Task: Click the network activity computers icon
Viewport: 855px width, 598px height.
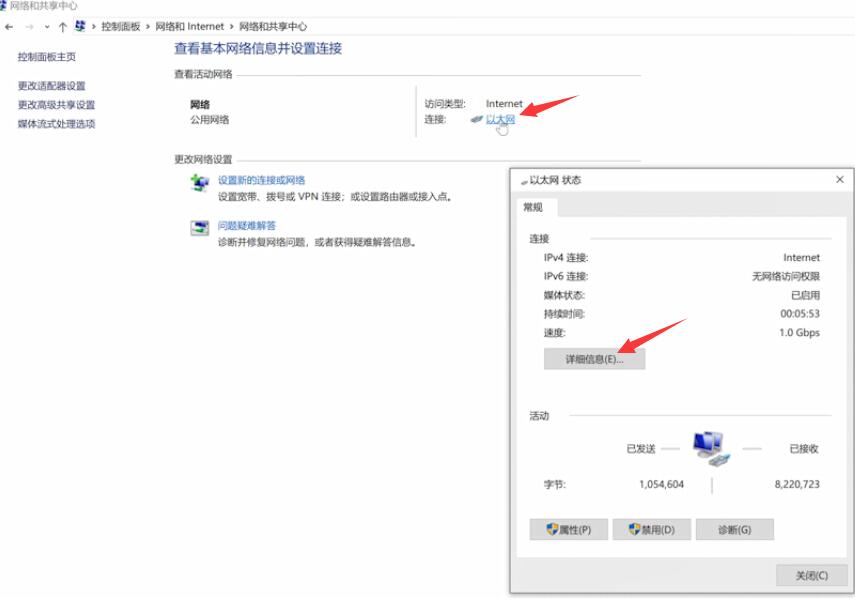Action: pos(711,448)
